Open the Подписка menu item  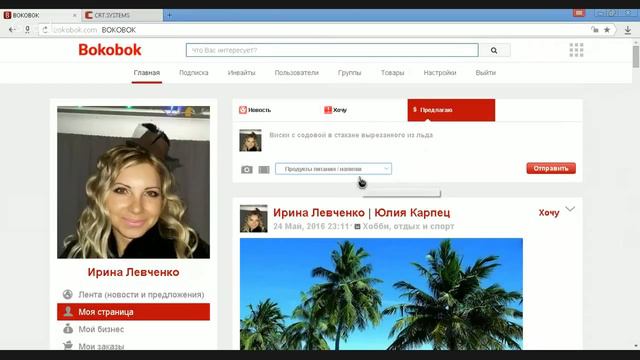pos(193,73)
